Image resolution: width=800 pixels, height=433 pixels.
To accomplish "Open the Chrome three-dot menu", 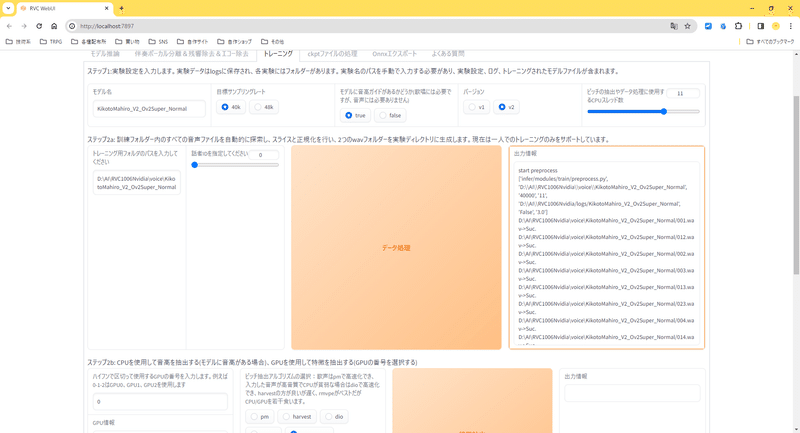I will pos(790,26).
